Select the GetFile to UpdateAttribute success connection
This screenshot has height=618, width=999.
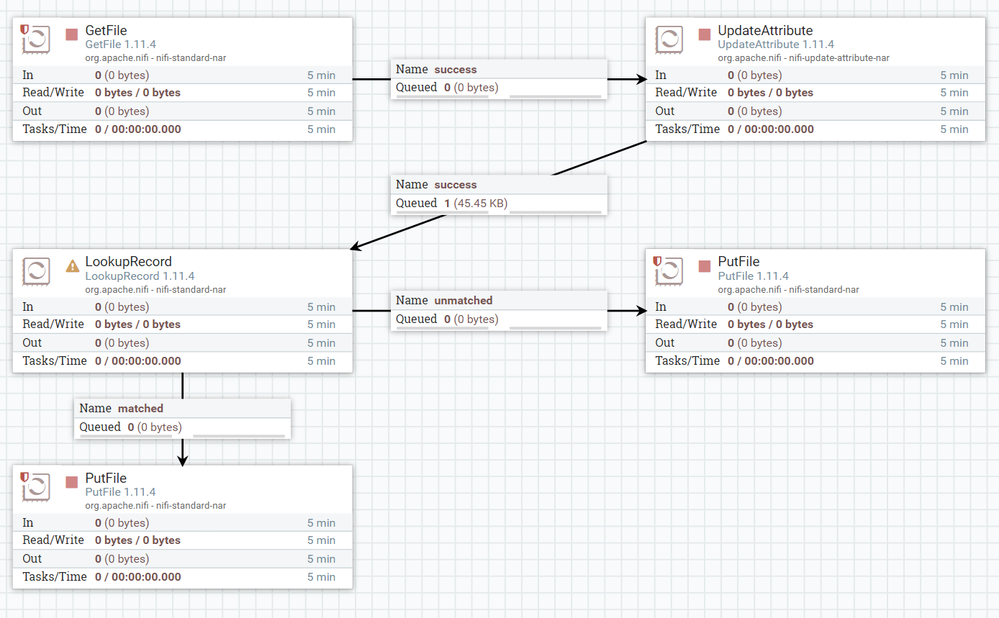[x=499, y=79]
